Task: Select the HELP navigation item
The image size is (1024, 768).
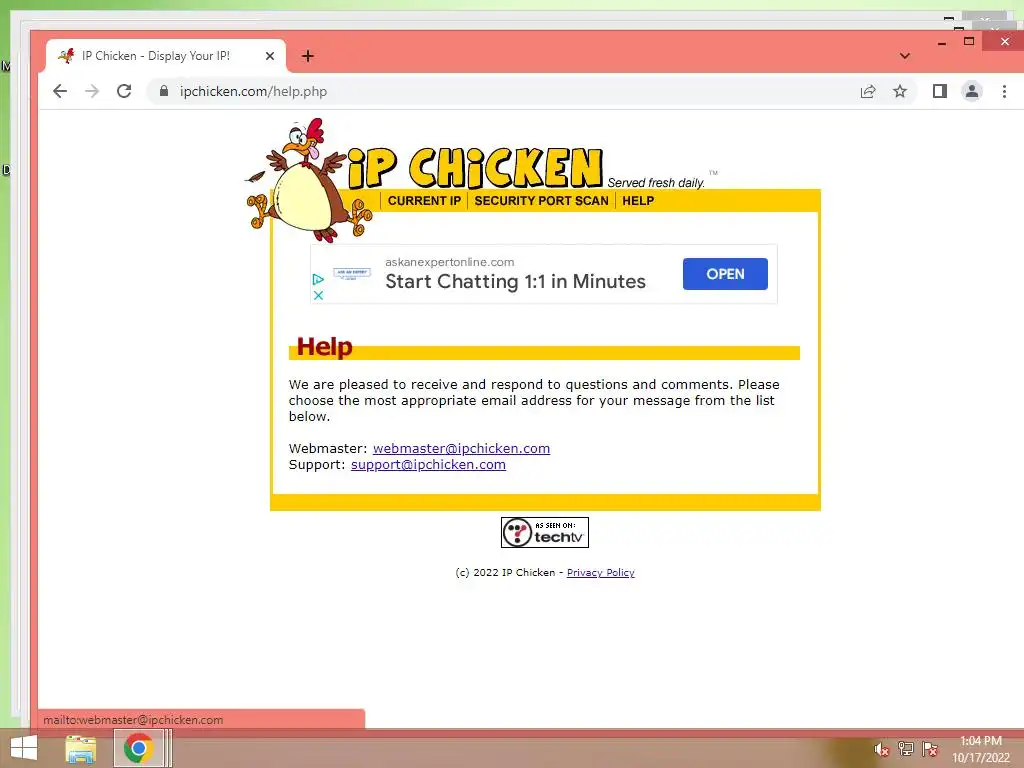Action: pyautogui.click(x=638, y=201)
